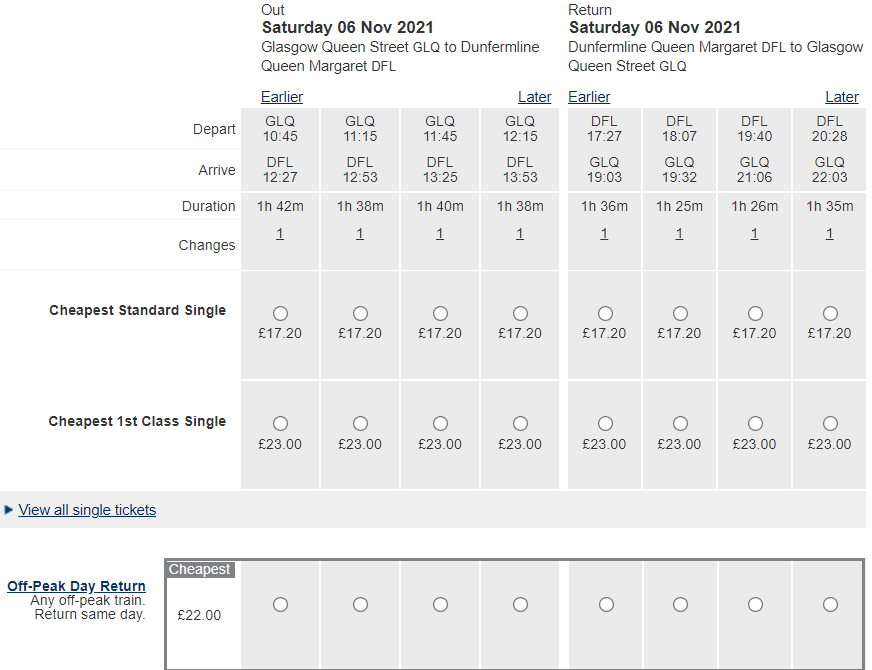The width and height of the screenshot is (872, 670).
Task: Pick £17.20 standard single for 20:28 return
Action: point(830,314)
